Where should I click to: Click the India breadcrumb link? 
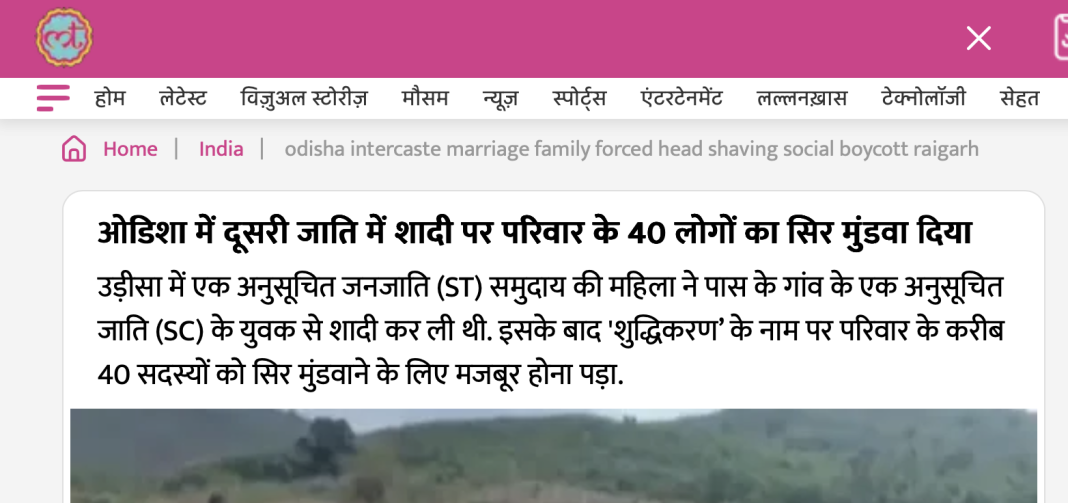coord(221,149)
